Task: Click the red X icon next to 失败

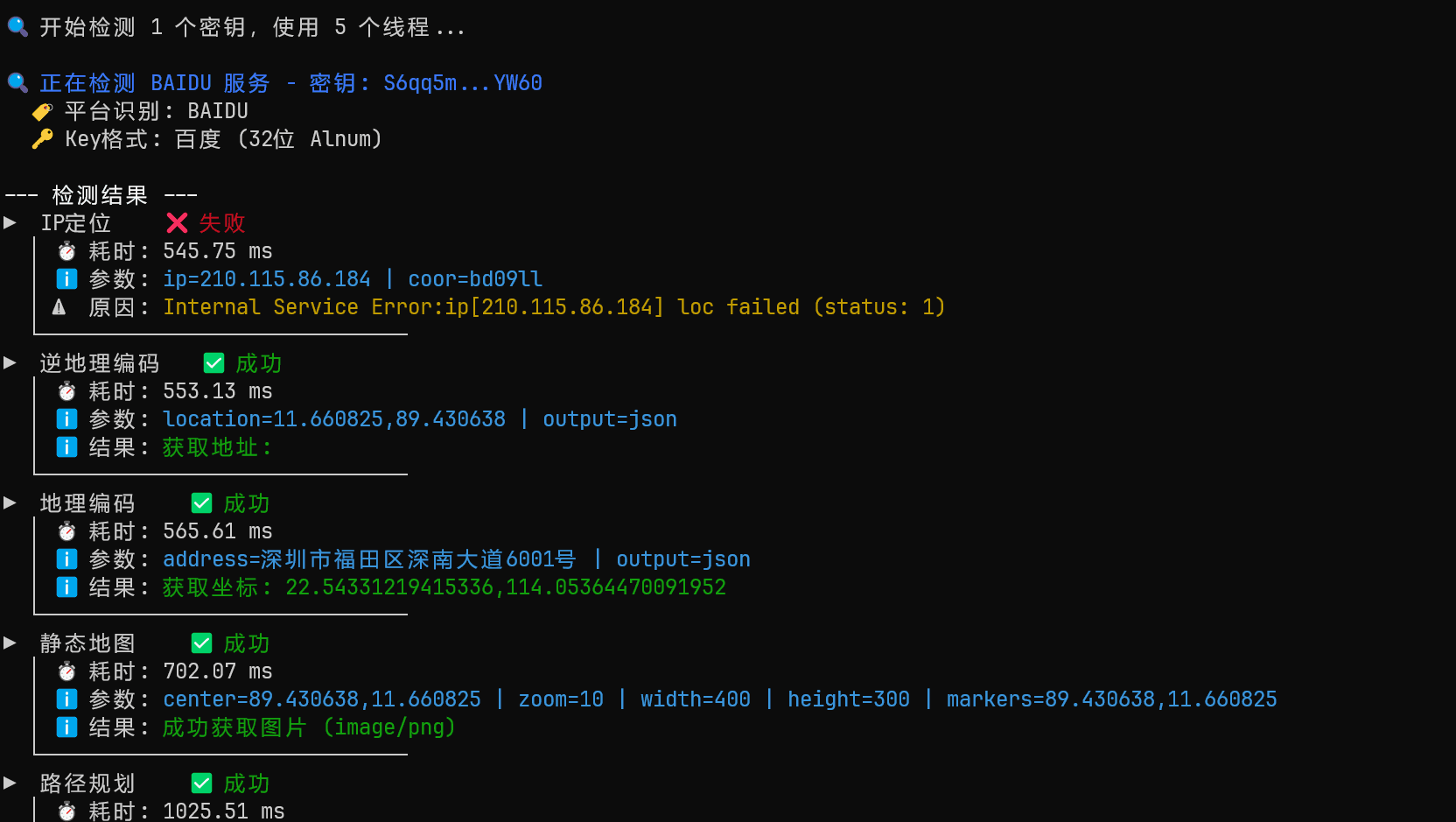Action: 177,223
